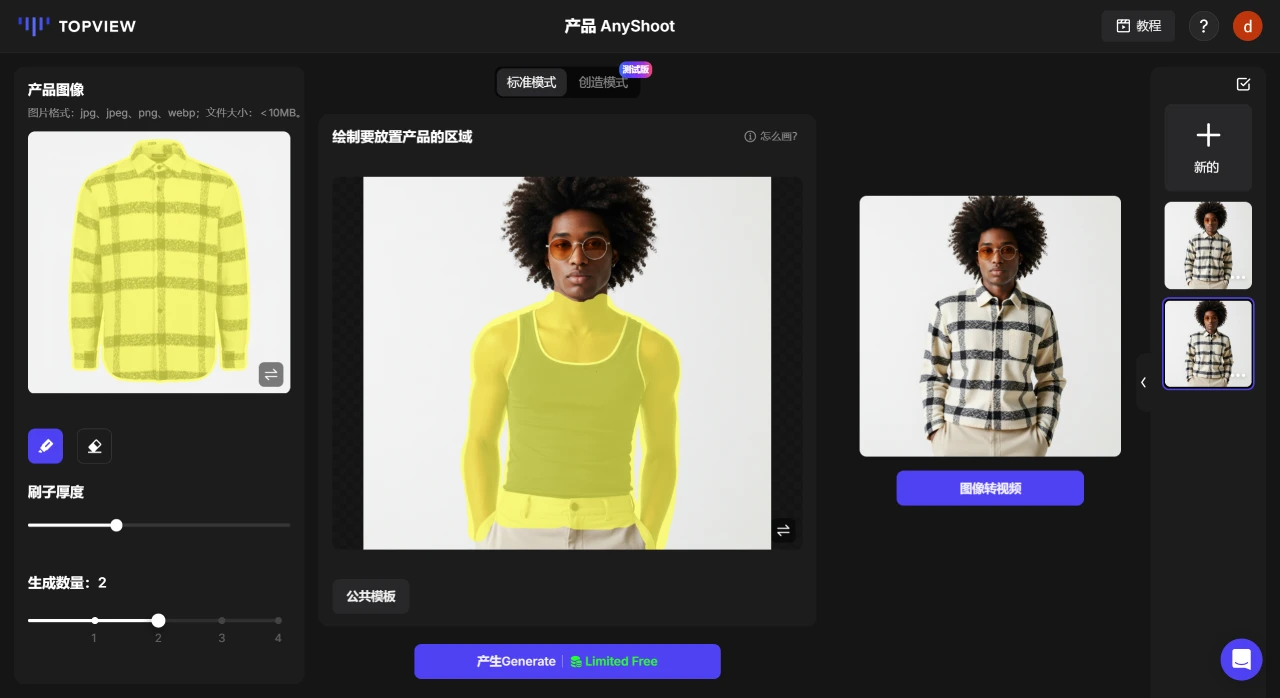Collapse the right panel via the chevron arrow

pyautogui.click(x=1144, y=382)
